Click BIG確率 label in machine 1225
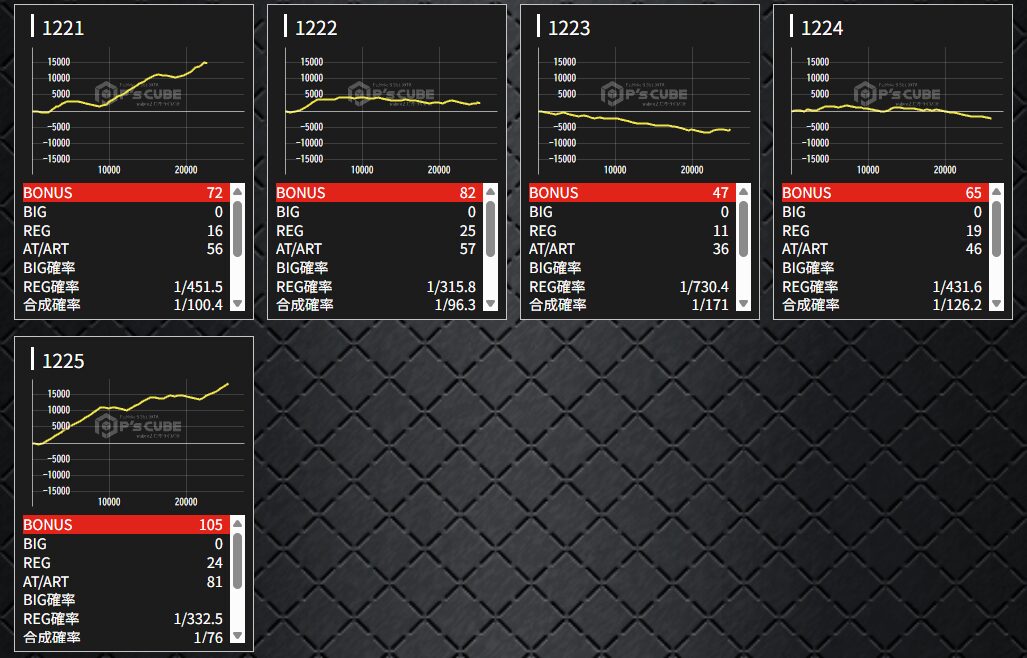Screen dimensions: 1027x658 click(x=49, y=600)
